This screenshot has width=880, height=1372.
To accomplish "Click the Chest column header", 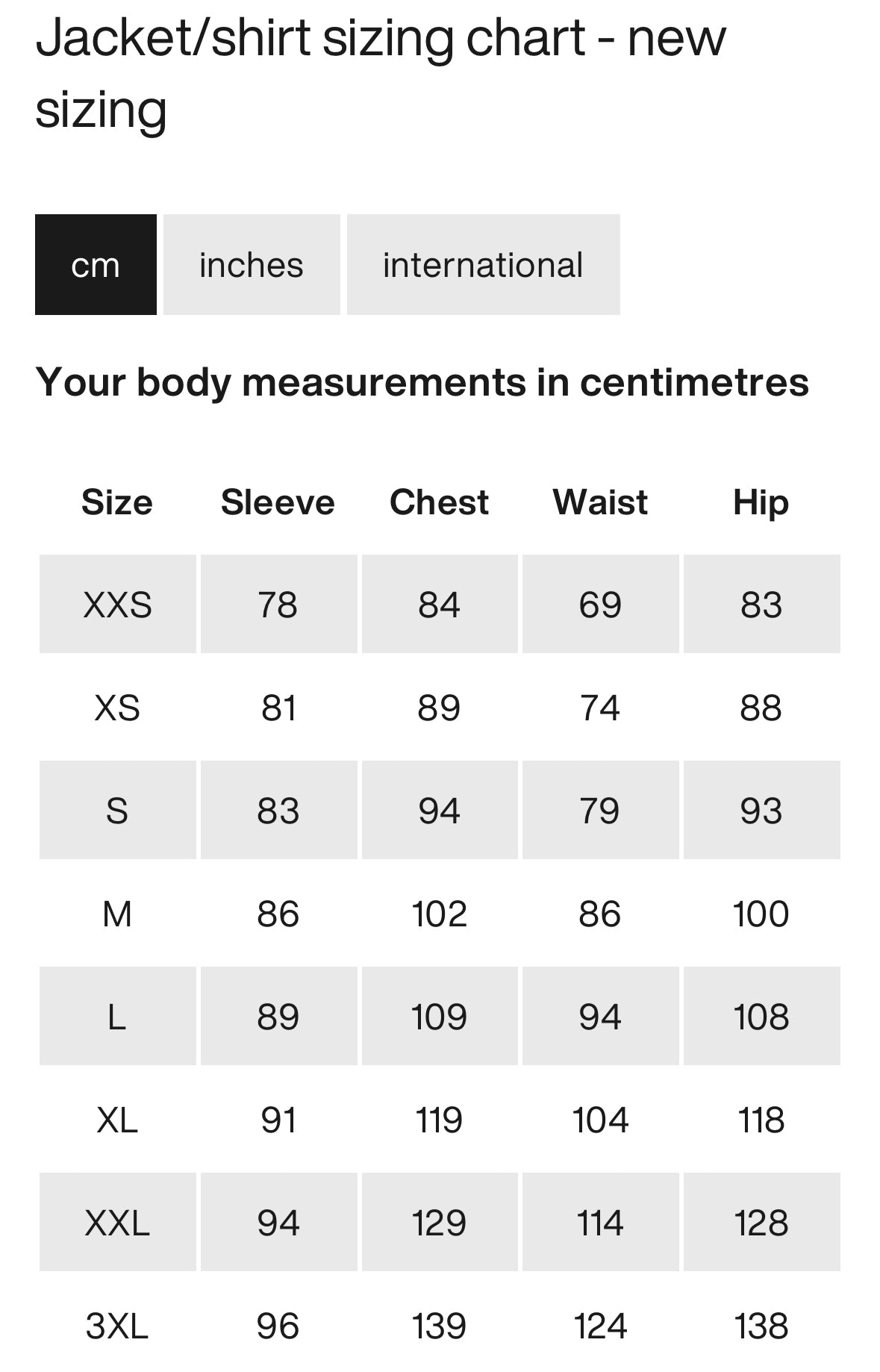I will 439,502.
